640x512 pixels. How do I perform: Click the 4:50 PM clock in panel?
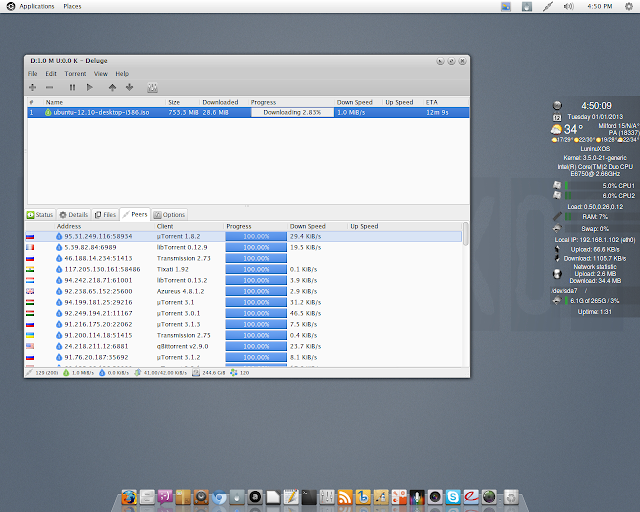tap(600, 6)
